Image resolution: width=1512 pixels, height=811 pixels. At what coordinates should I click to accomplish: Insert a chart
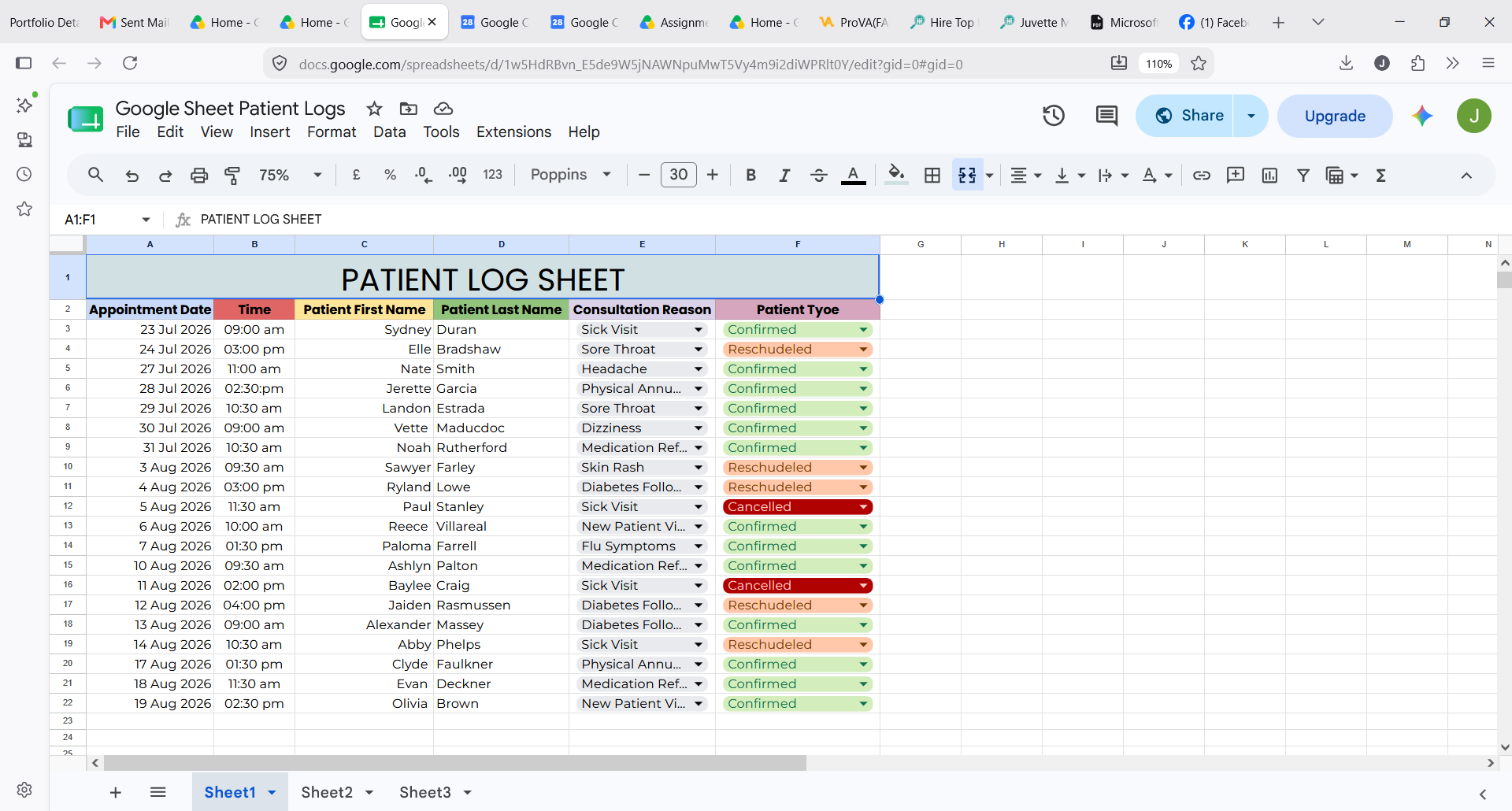[x=1269, y=175]
